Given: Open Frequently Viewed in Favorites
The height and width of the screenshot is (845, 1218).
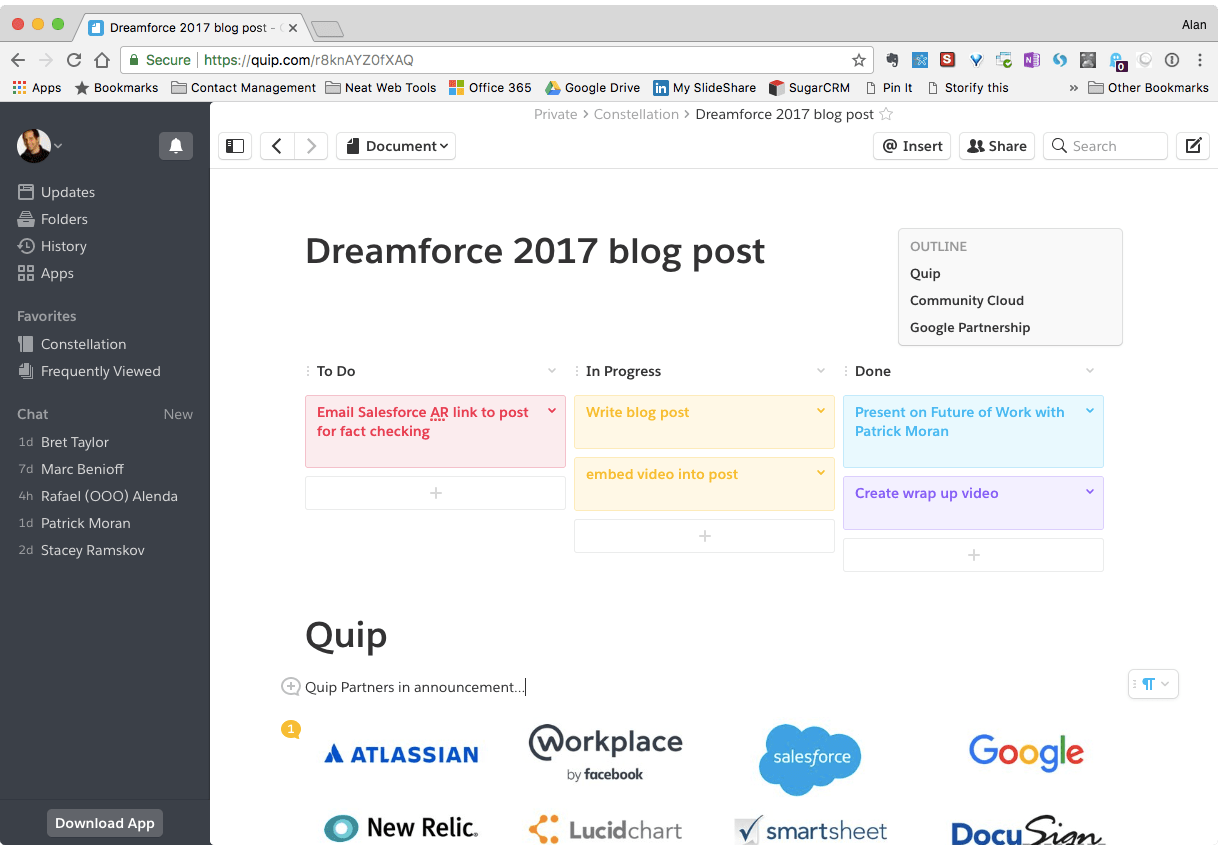Looking at the screenshot, I should click(100, 370).
